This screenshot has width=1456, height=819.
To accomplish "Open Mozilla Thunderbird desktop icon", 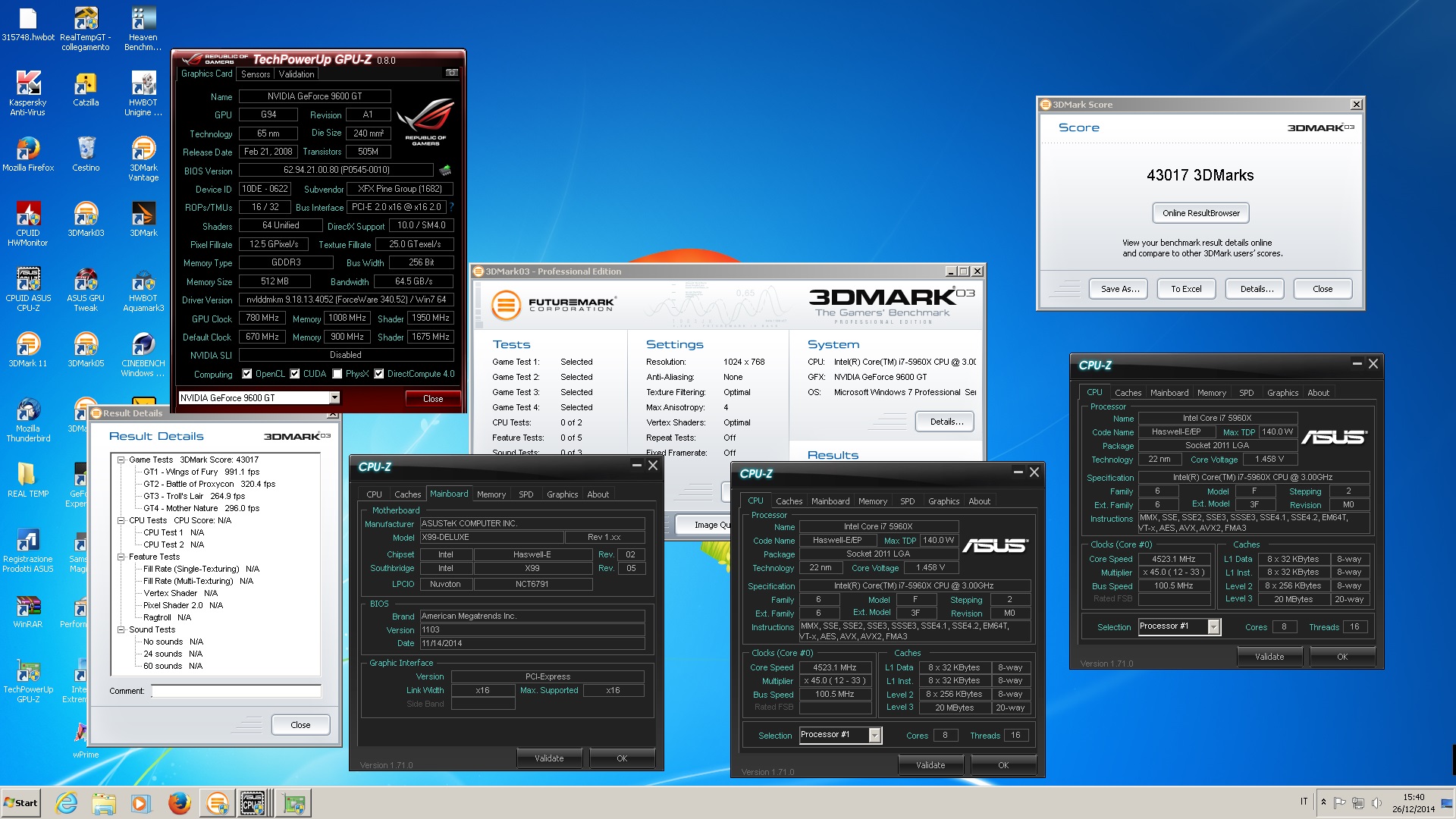I will click(x=28, y=420).
